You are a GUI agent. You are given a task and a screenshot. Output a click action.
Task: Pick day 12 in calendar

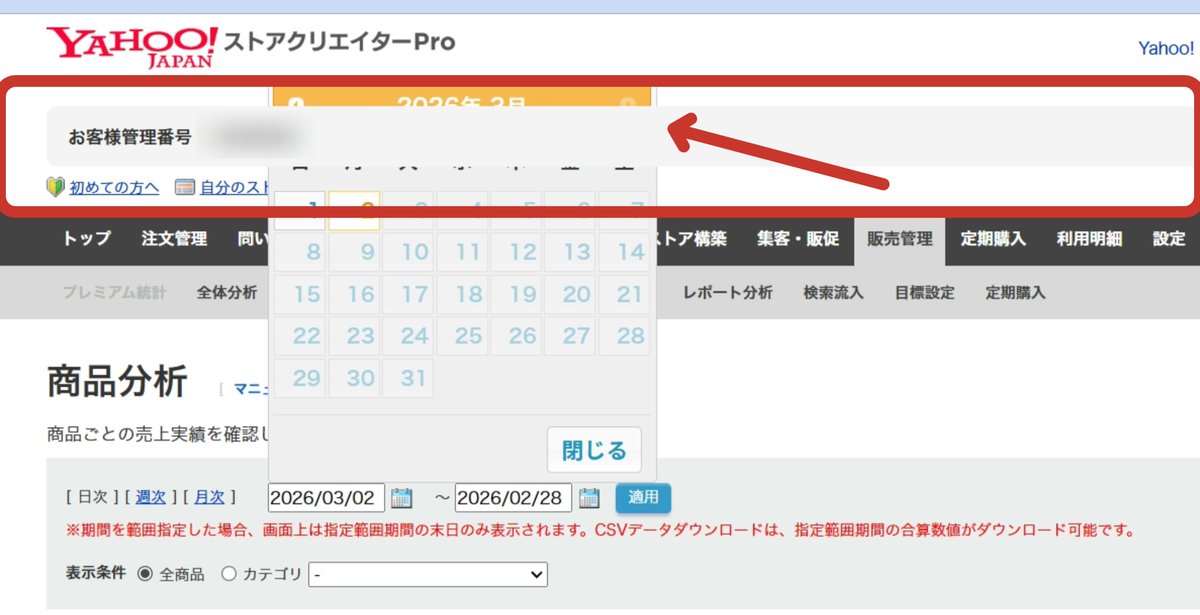[516, 252]
